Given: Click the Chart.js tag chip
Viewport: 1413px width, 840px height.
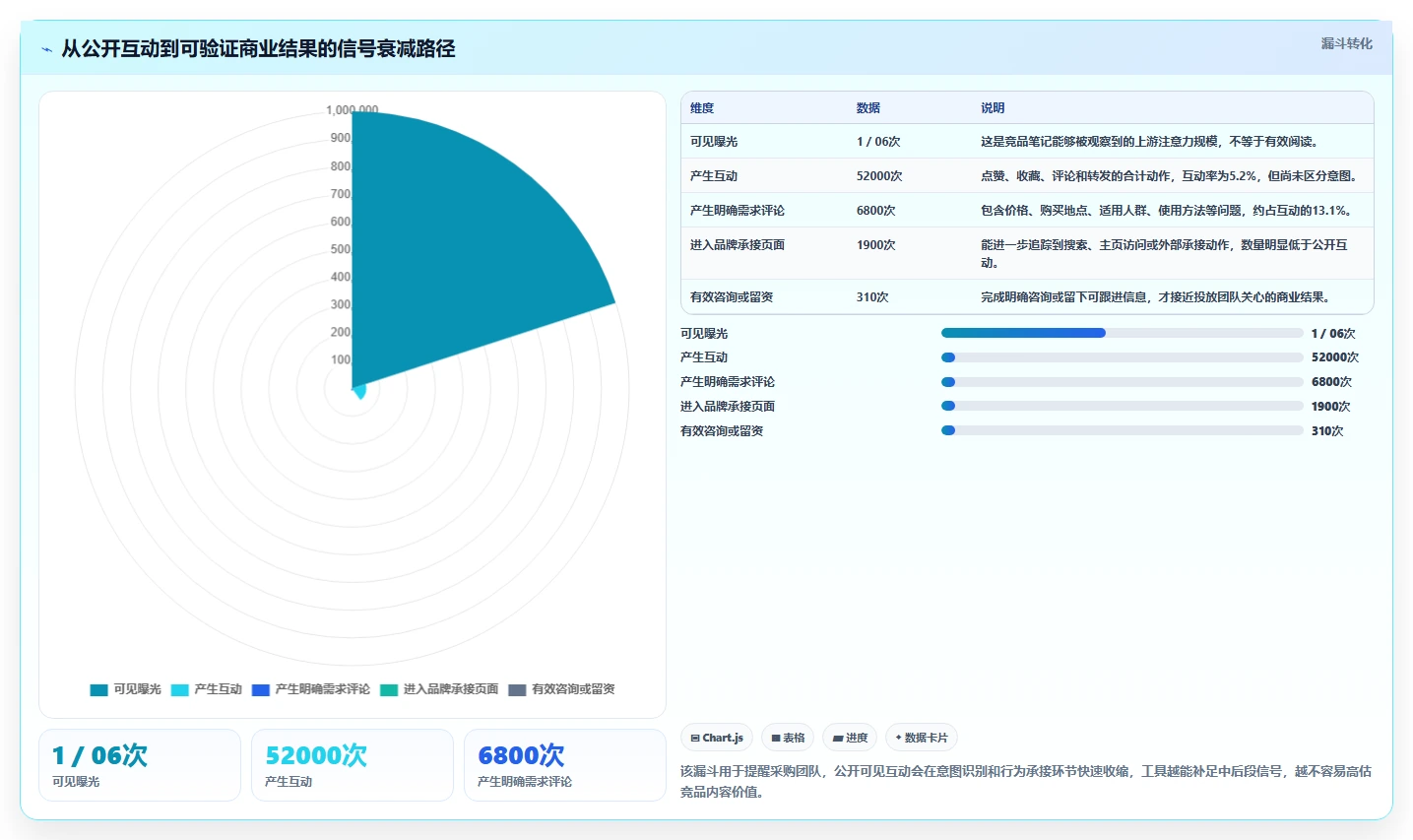Looking at the screenshot, I should 717,738.
